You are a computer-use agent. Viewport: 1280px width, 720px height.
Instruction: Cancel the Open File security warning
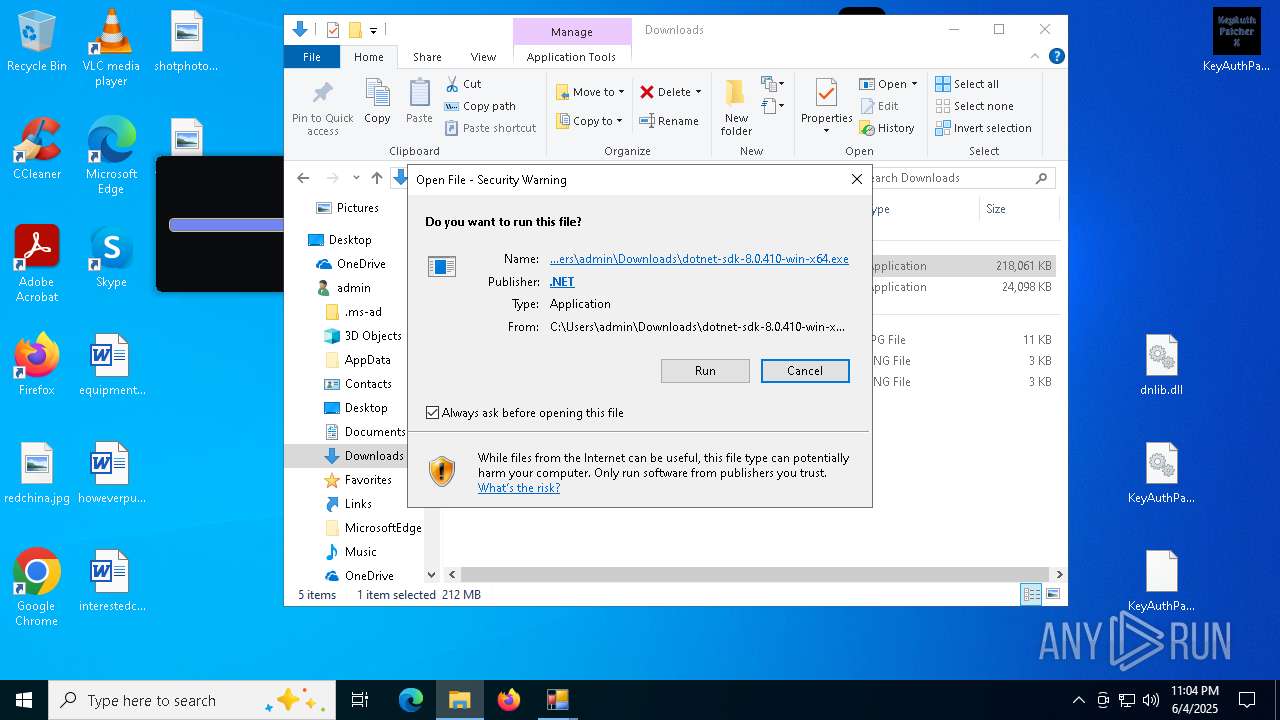click(x=805, y=371)
